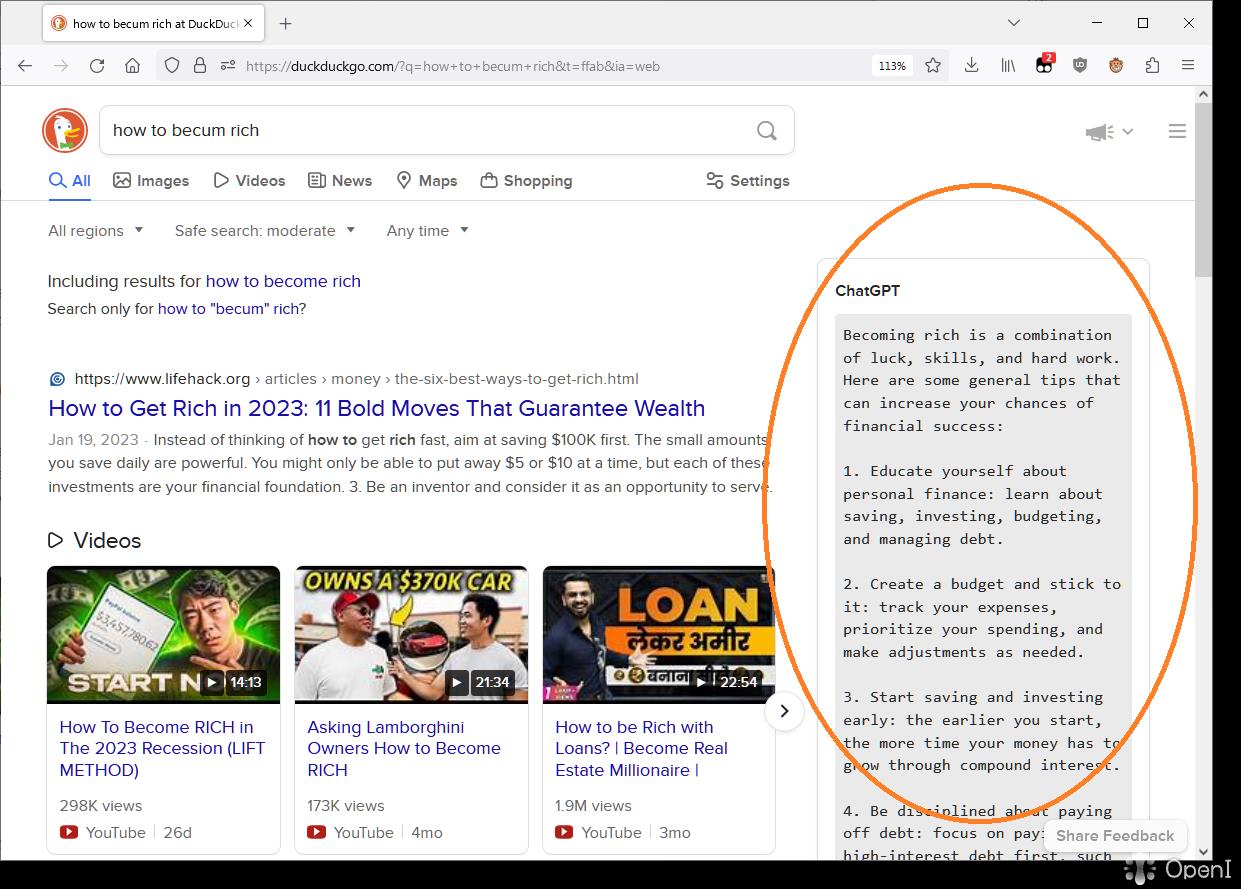1241x889 pixels.
Task: Expand the Any time filter
Action: coord(427,231)
